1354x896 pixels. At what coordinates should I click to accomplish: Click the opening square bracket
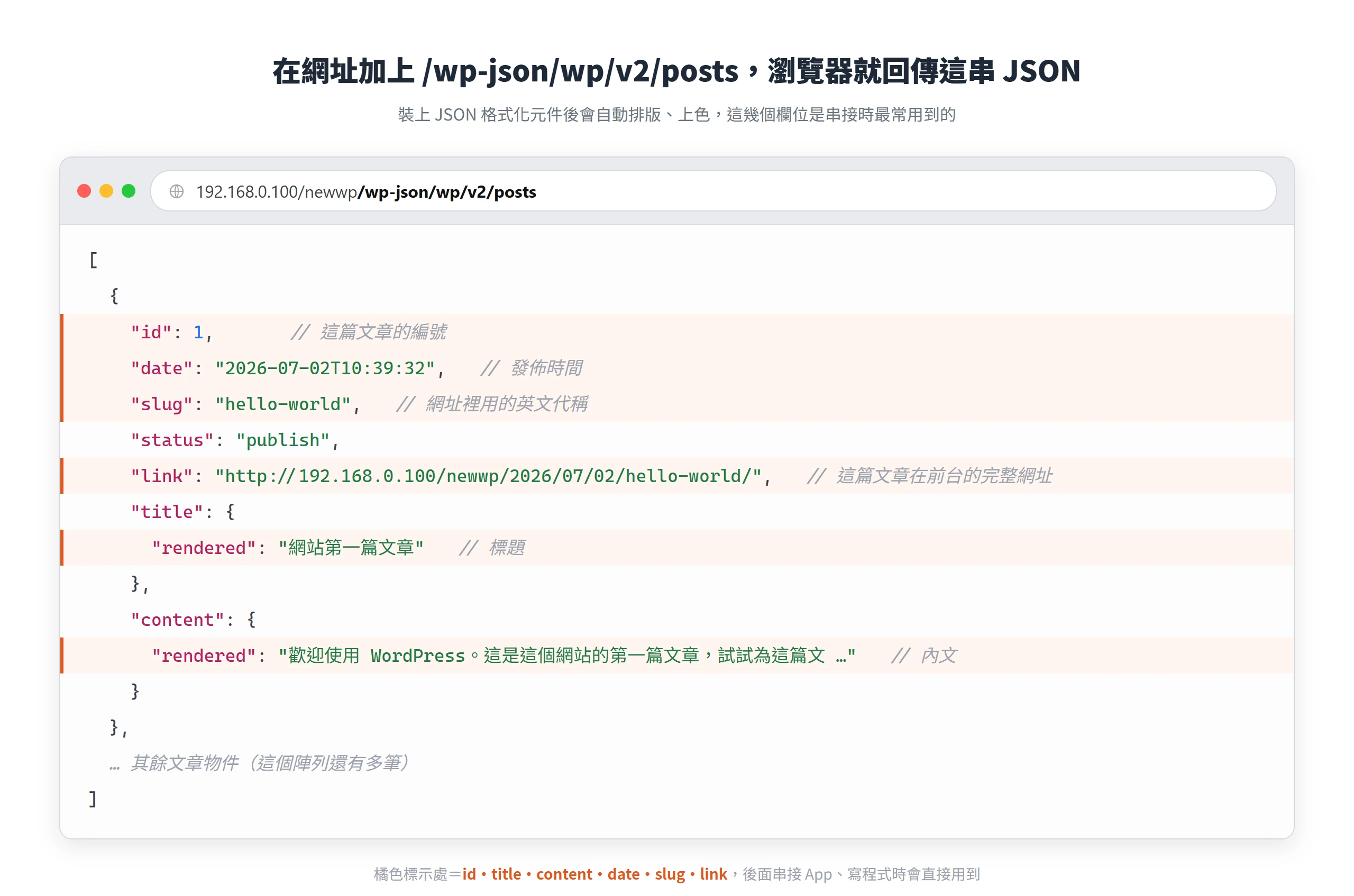(93, 260)
